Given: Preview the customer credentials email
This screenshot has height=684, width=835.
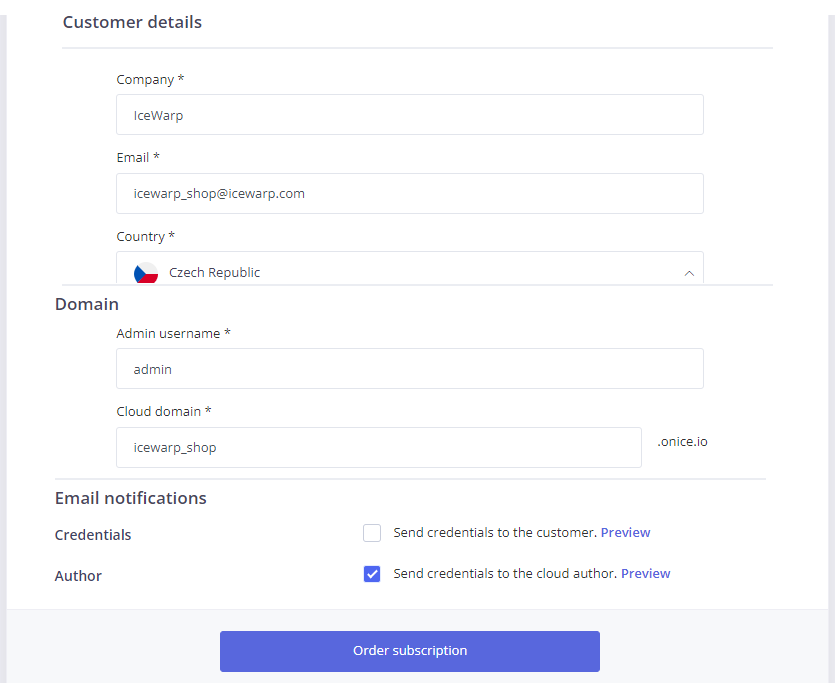Looking at the screenshot, I should coord(625,533).
